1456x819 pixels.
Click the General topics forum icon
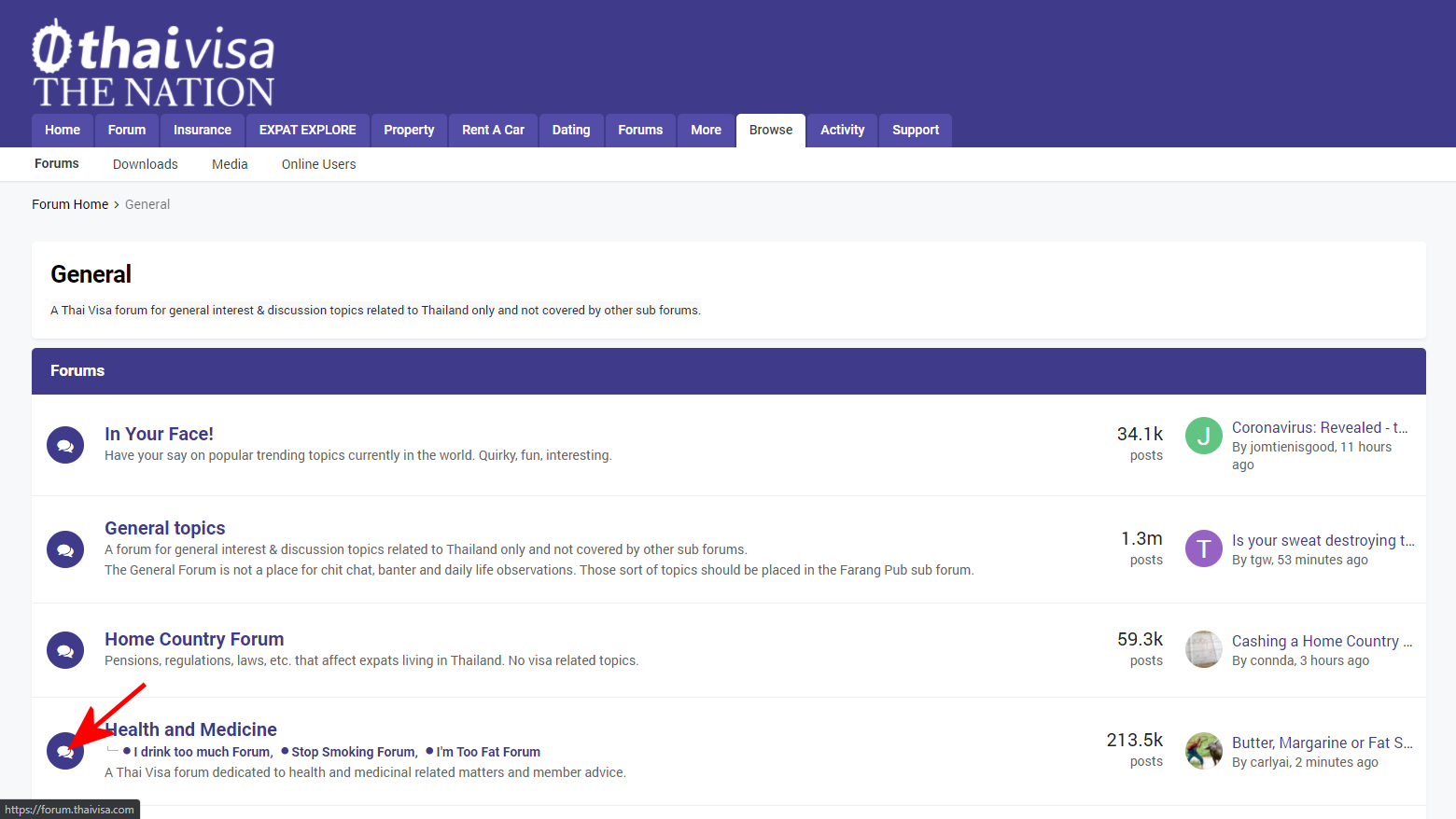point(65,549)
